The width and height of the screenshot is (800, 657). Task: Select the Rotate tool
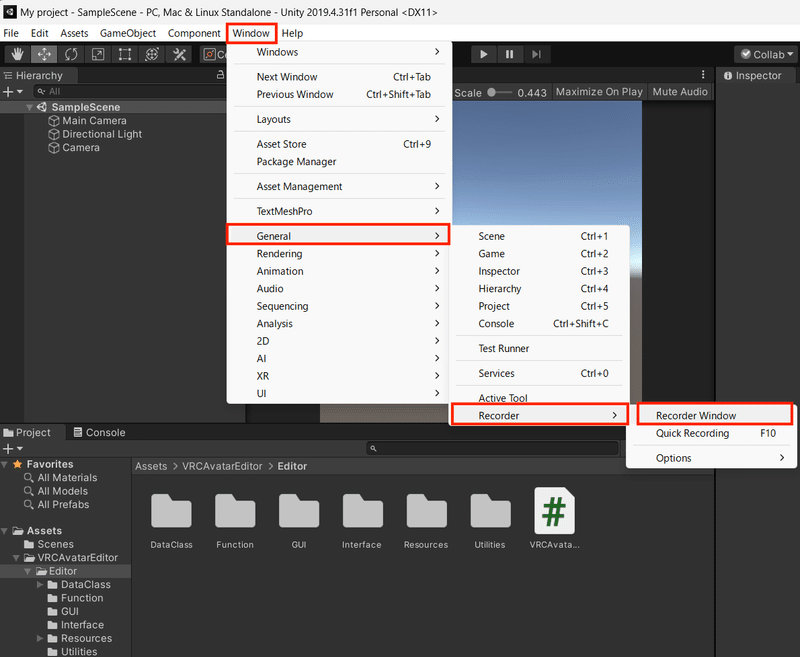(x=71, y=54)
